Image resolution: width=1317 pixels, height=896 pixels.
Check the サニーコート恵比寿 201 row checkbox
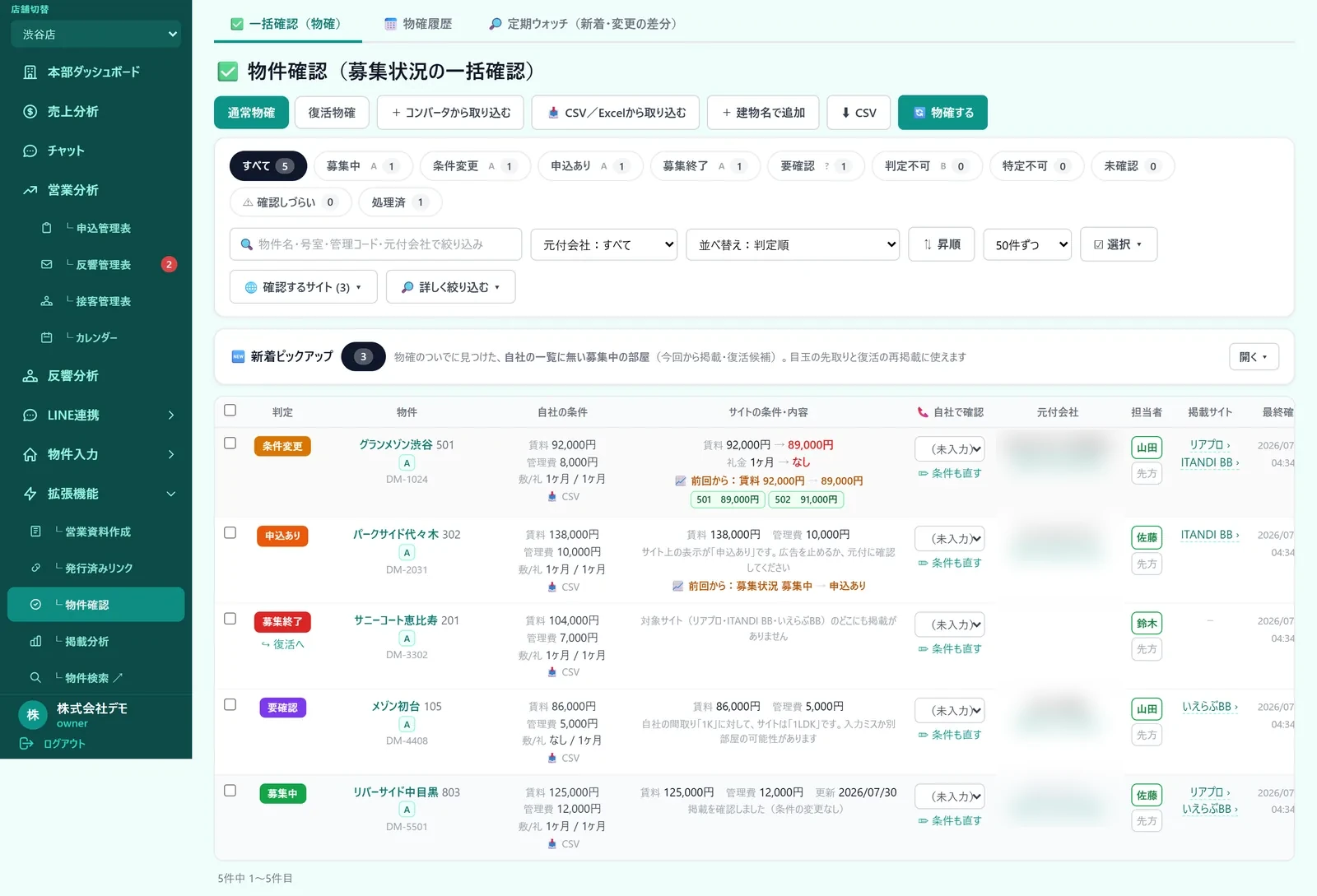pos(230,619)
